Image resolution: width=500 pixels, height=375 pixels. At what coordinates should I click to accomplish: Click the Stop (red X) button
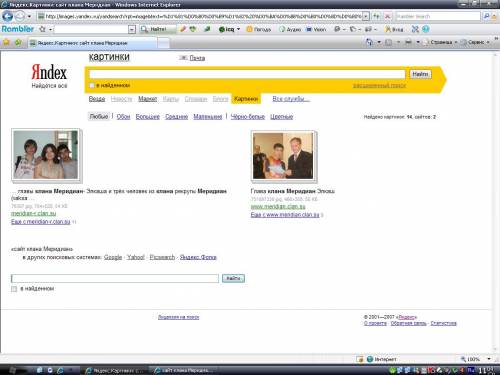[x=388, y=16]
